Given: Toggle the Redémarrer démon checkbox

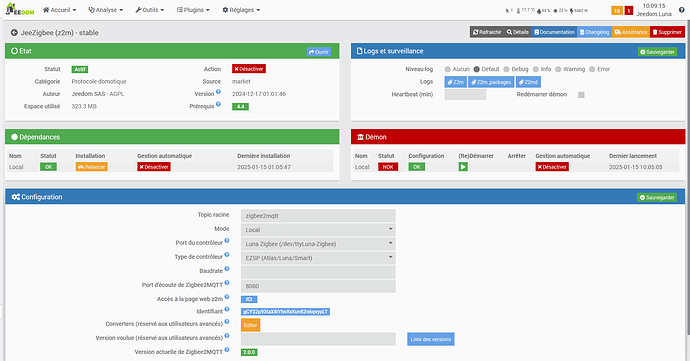Looking at the screenshot, I should 581,95.
